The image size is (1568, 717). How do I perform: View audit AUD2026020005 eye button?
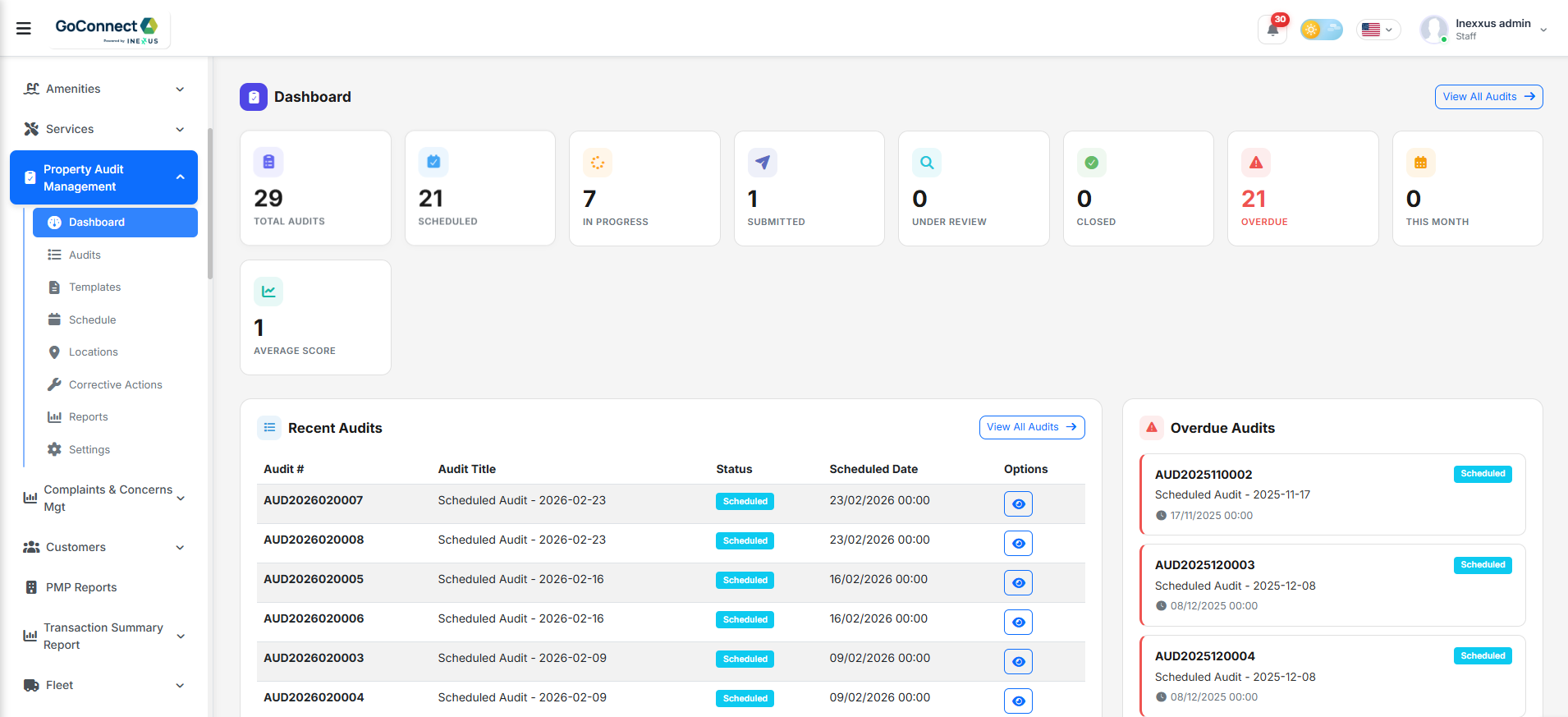[x=1018, y=583]
